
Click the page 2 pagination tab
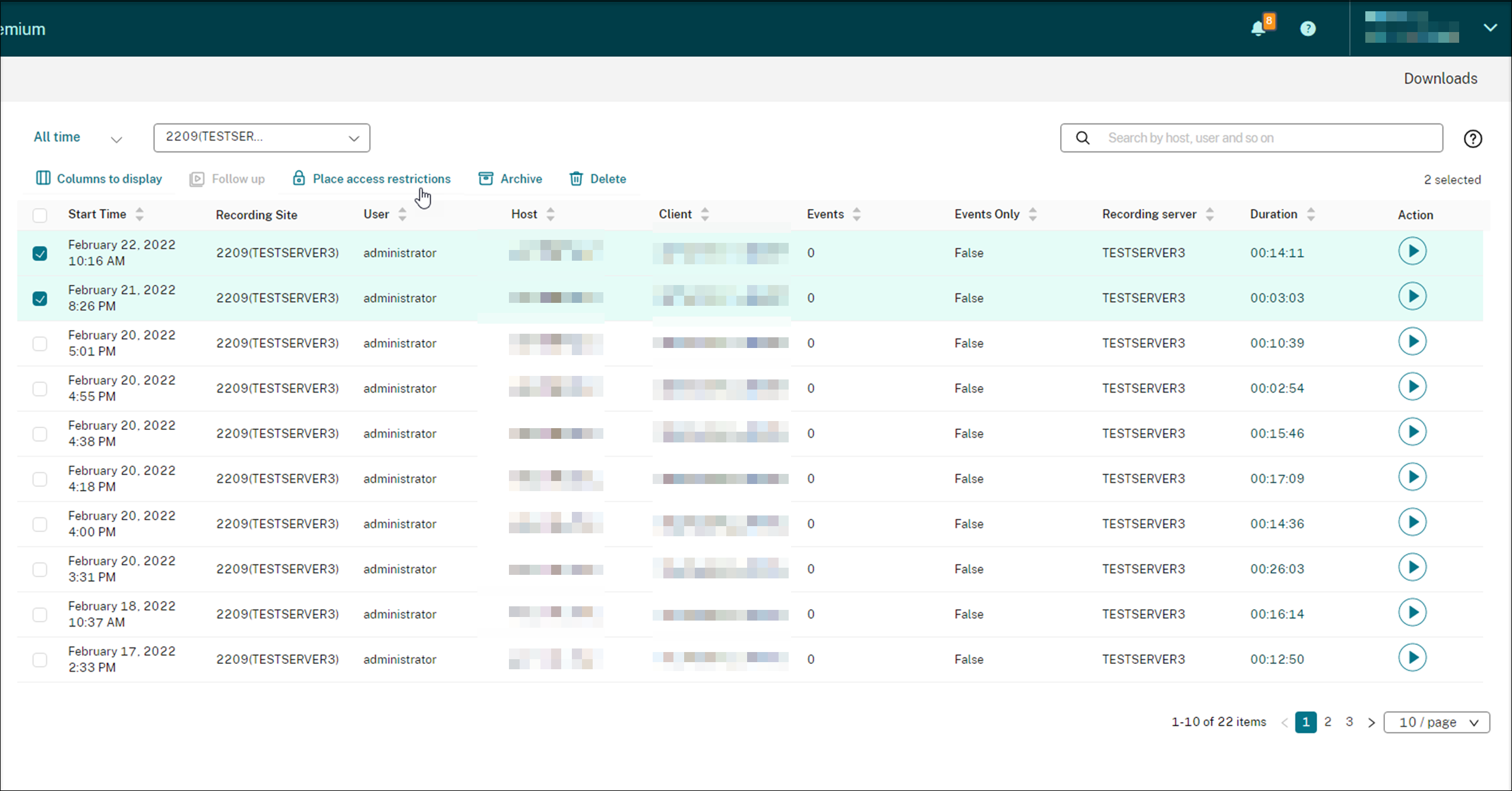1328,722
